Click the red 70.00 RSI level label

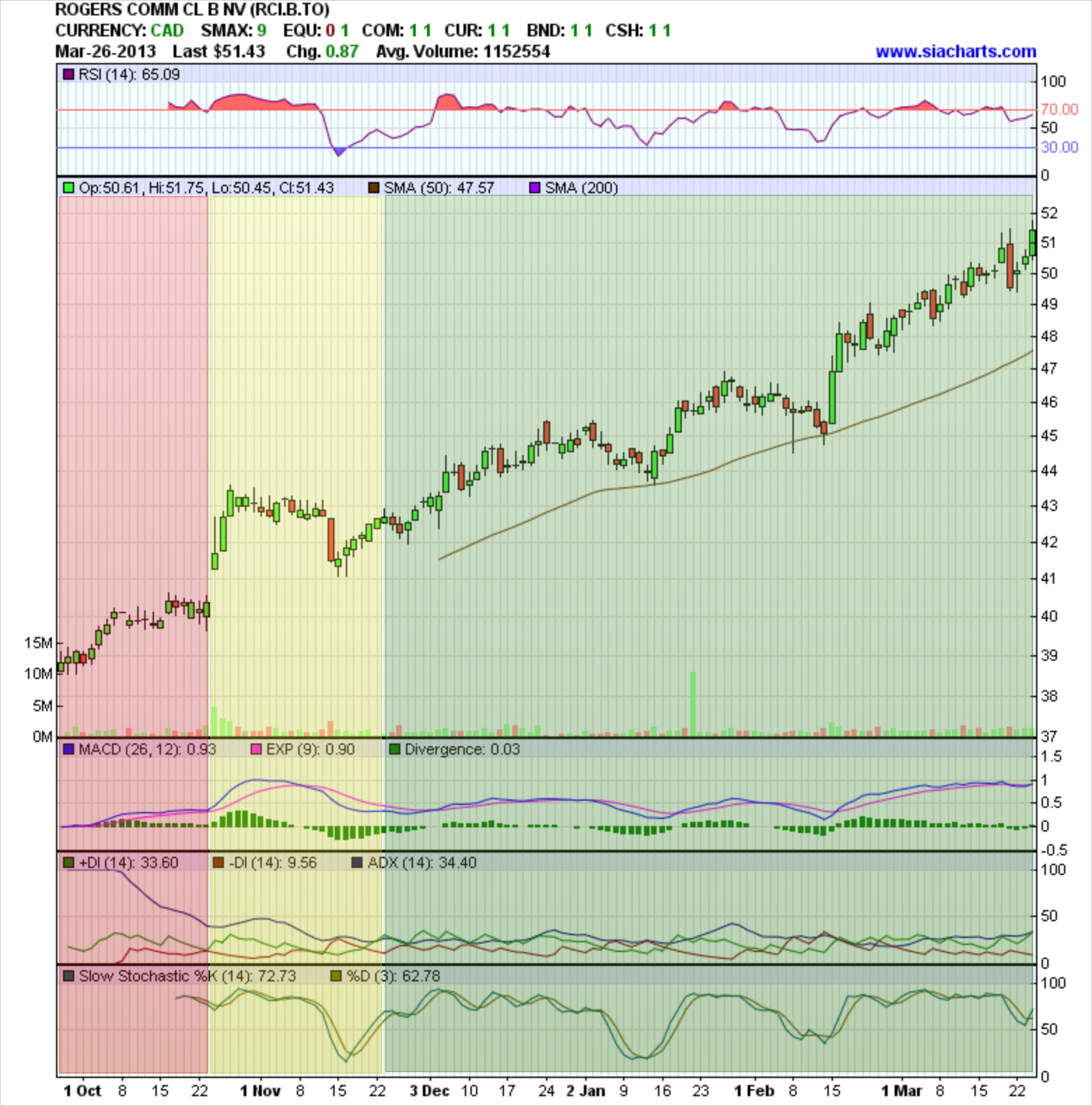pos(1059,109)
